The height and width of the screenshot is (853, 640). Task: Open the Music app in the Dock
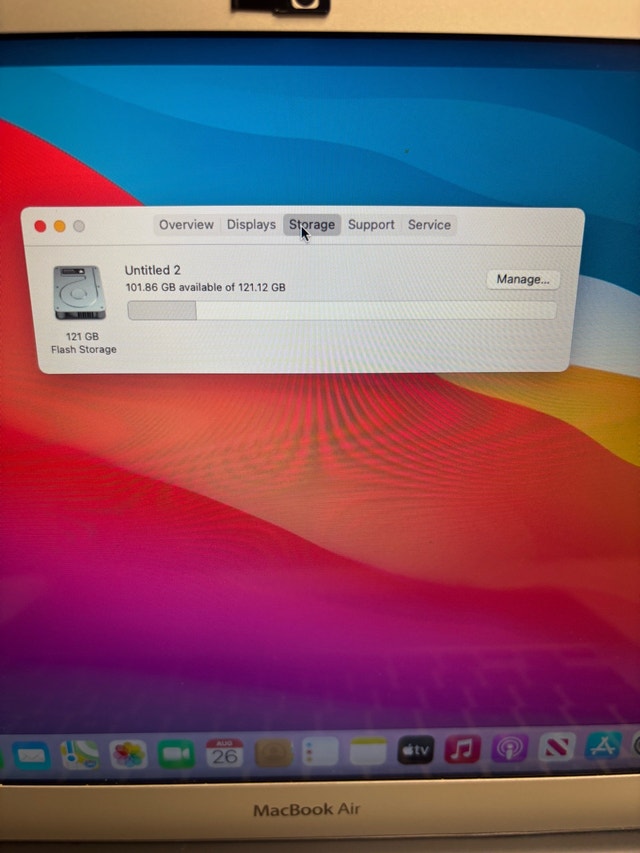click(463, 749)
